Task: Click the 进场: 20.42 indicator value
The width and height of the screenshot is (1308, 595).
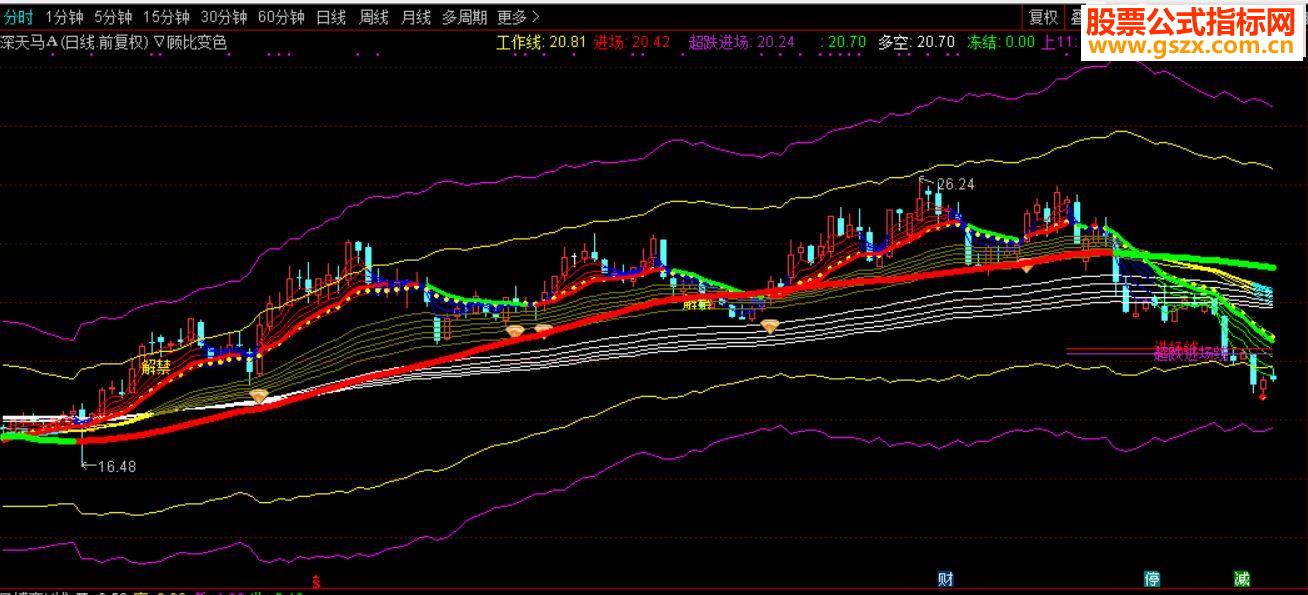Action: click(x=632, y=42)
